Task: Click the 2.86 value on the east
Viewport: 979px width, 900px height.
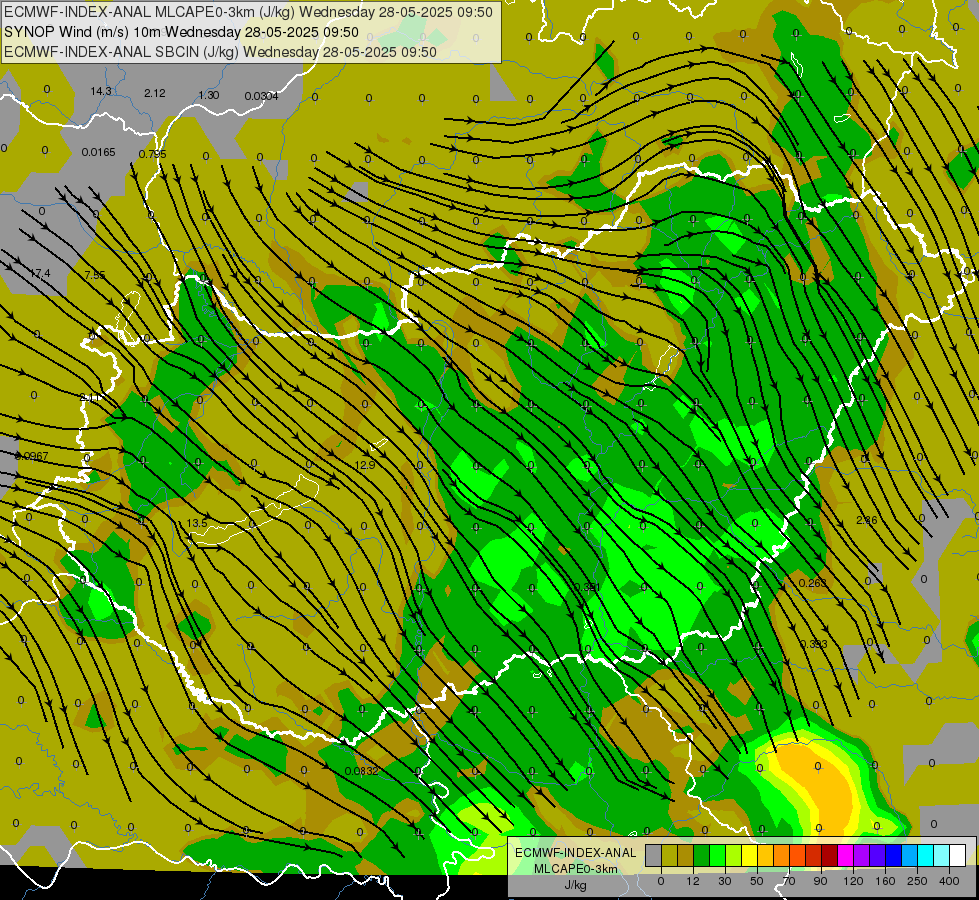Action: 867,520
